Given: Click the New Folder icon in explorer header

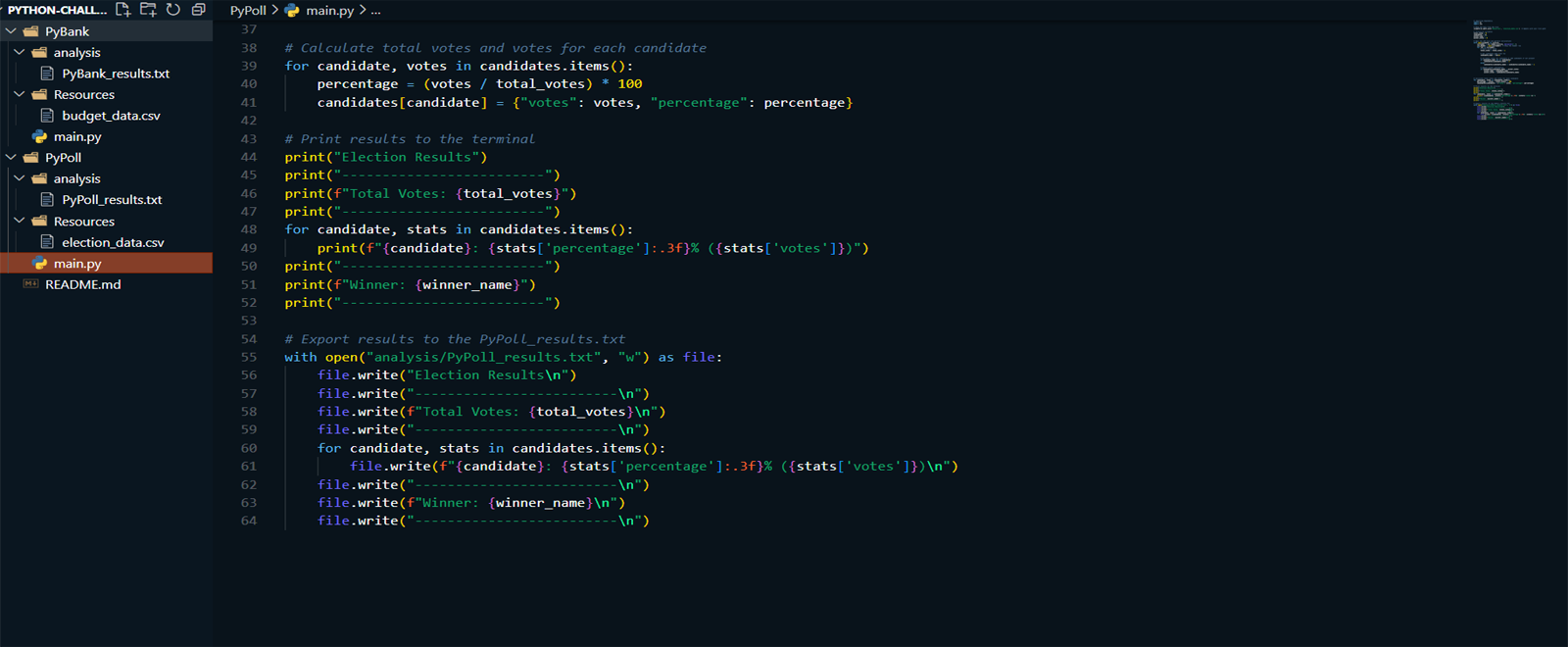Looking at the screenshot, I should click(148, 10).
